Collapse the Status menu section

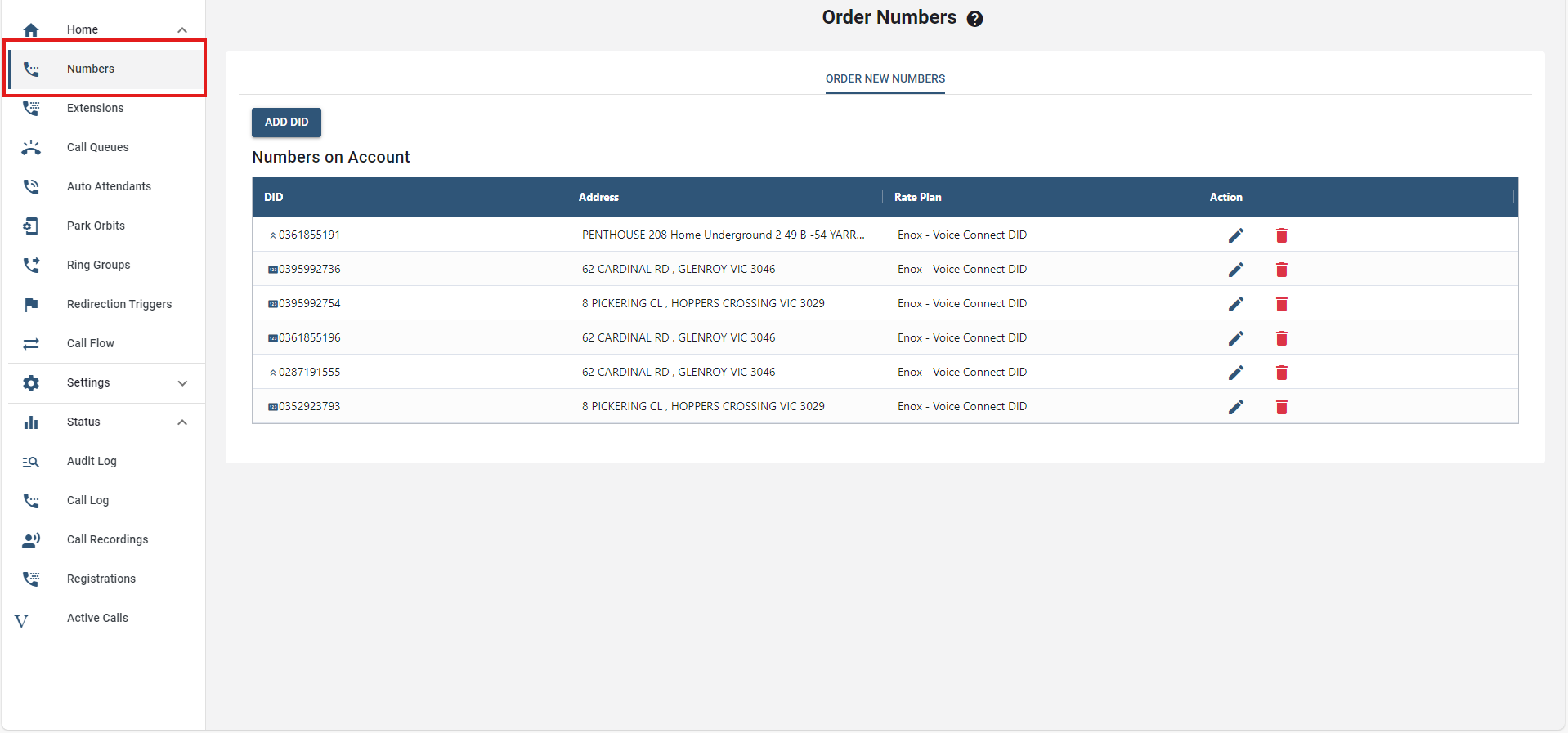click(182, 422)
